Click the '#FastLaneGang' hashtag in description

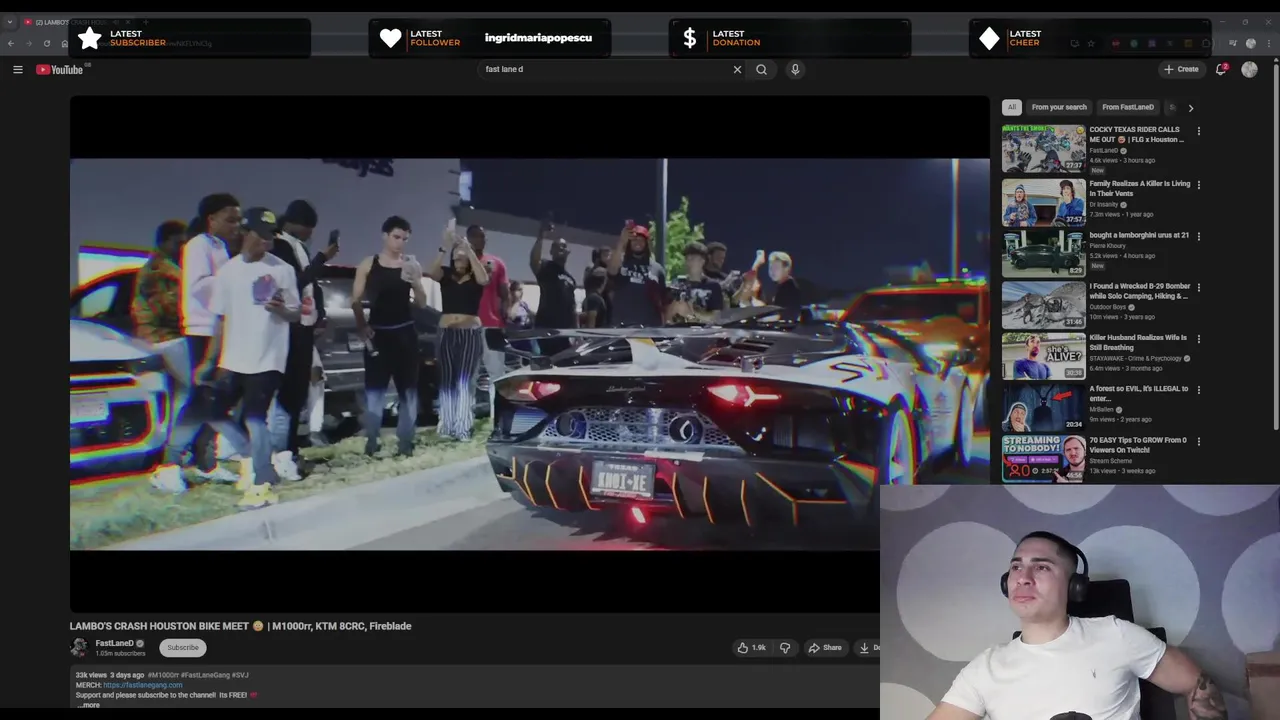click(x=205, y=675)
